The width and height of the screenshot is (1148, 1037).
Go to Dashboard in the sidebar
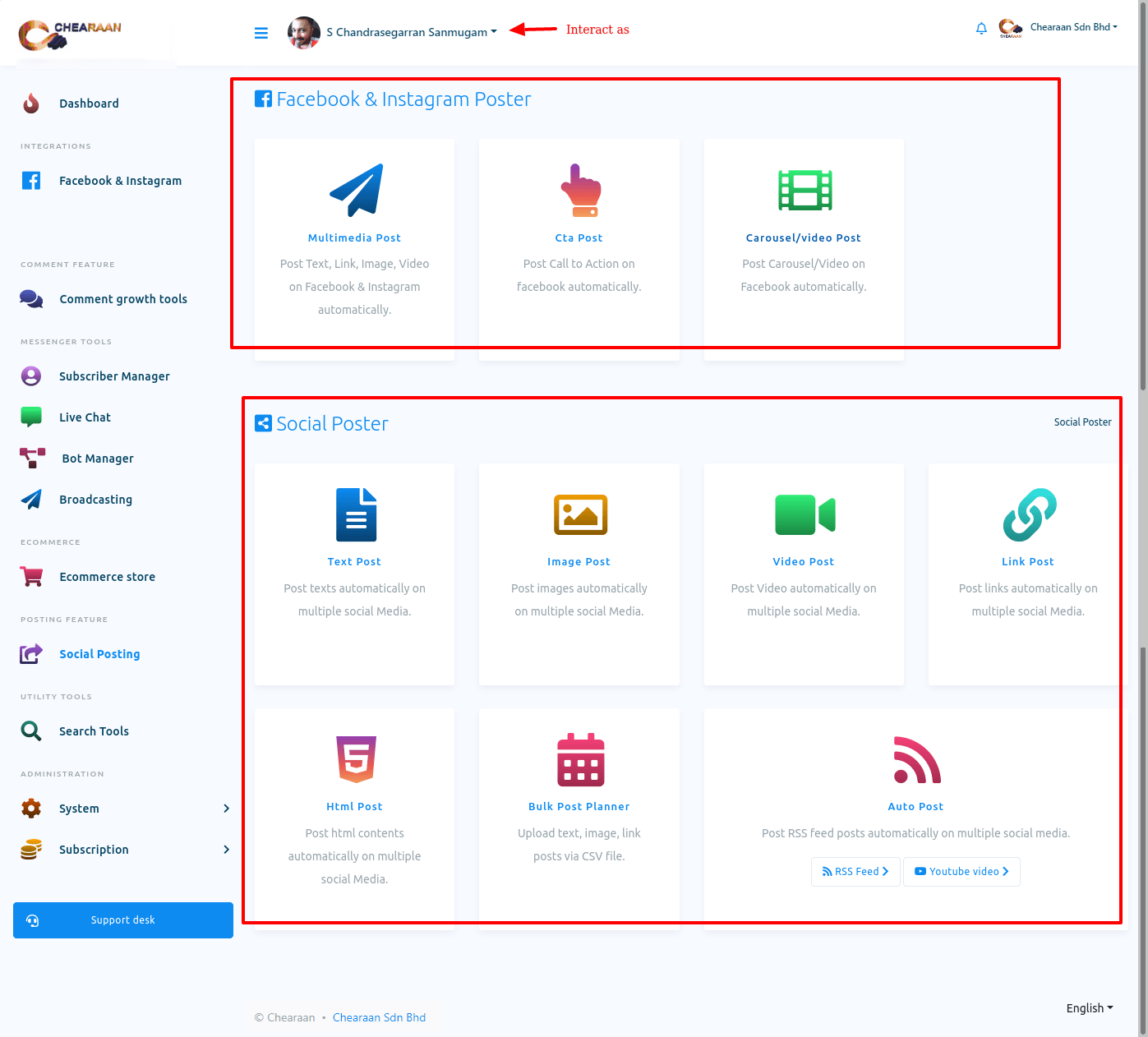click(x=89, y=104)
